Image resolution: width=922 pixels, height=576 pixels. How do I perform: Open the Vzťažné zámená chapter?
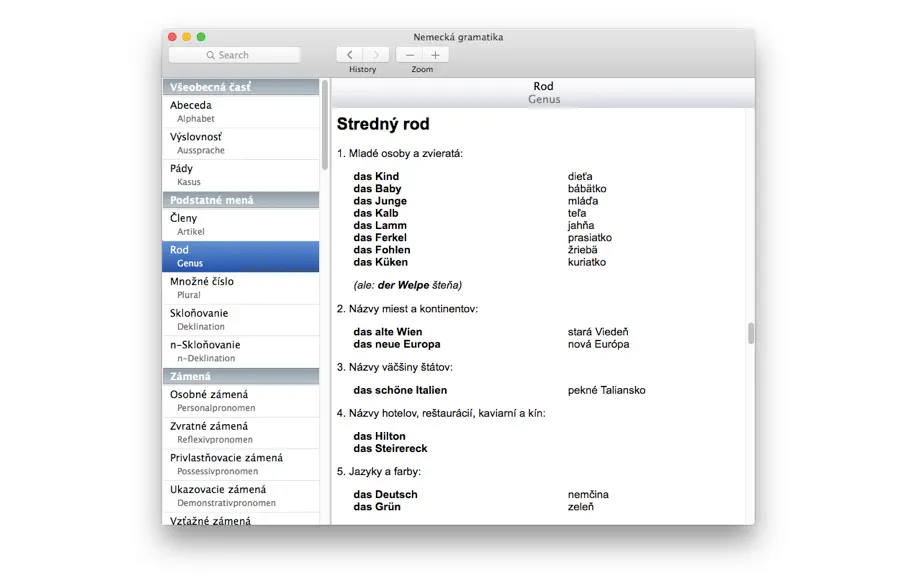(241, 520)
